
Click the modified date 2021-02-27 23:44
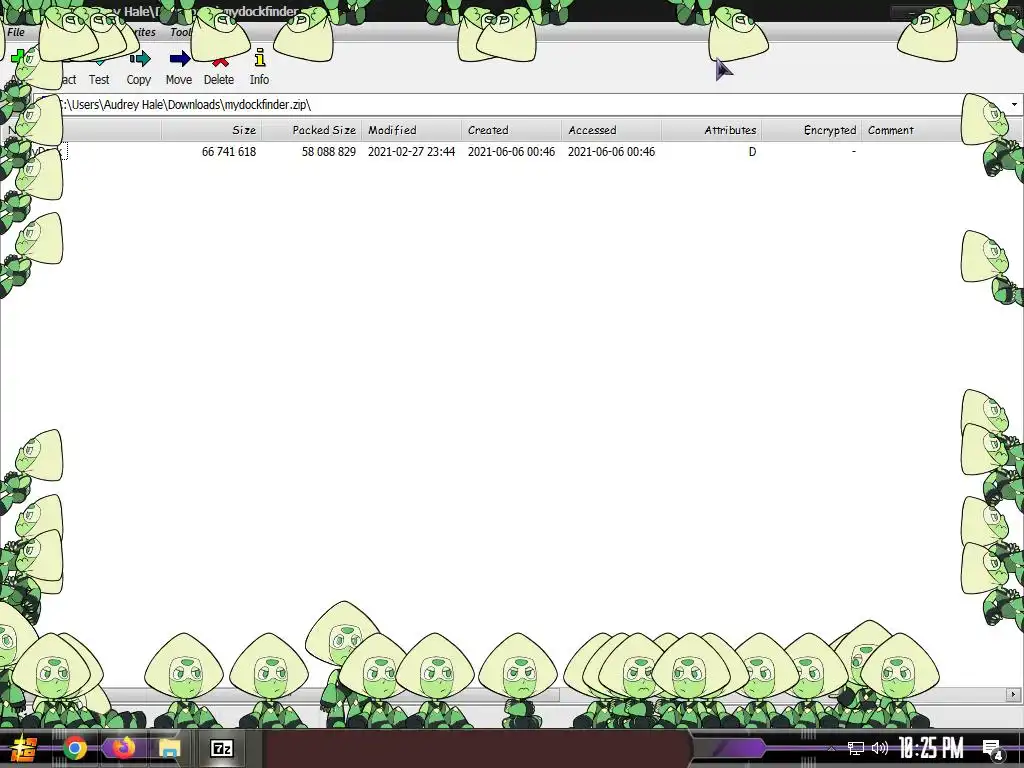[x=411, y=152]
